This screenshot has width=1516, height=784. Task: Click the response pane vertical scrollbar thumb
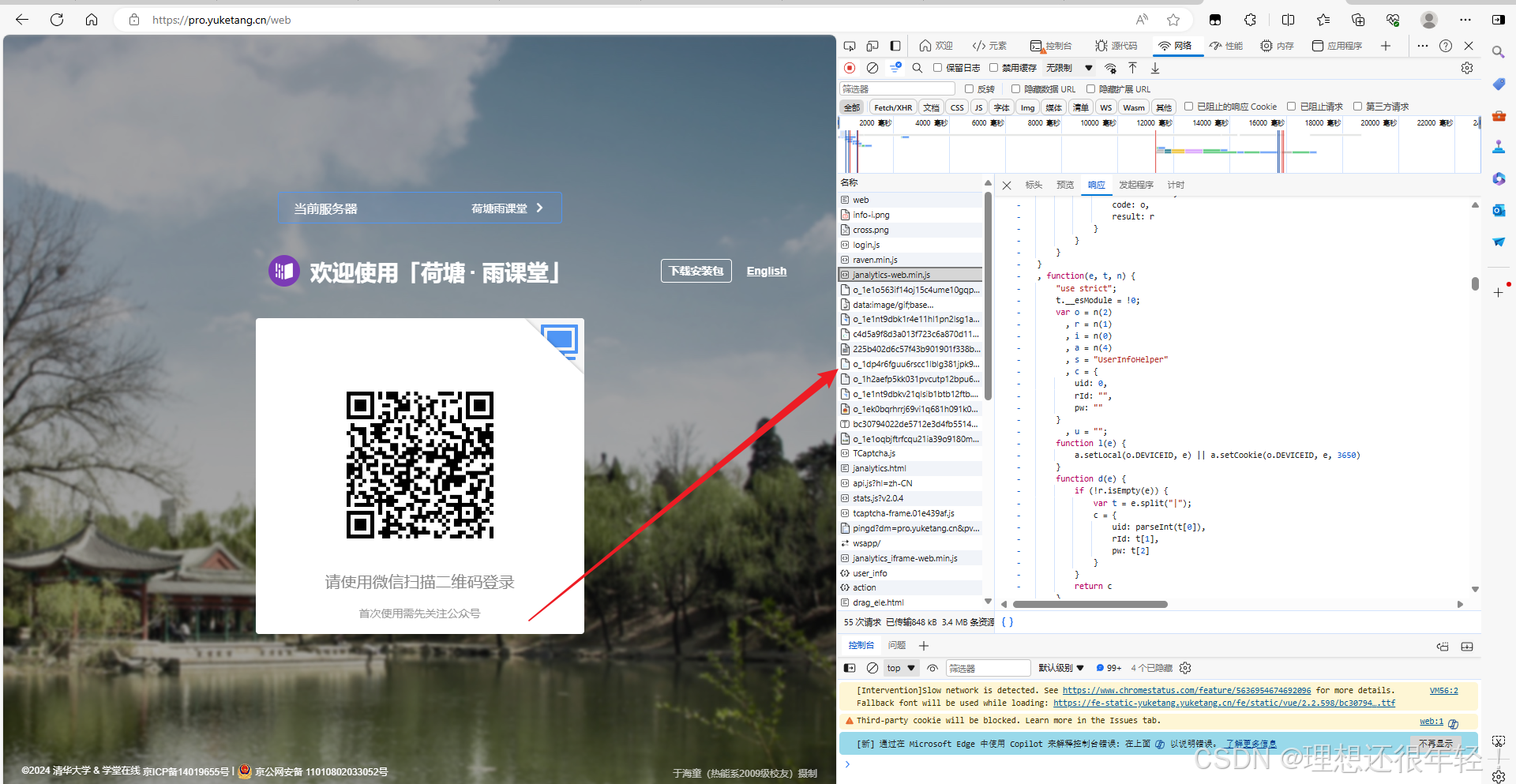[1475, 283]
